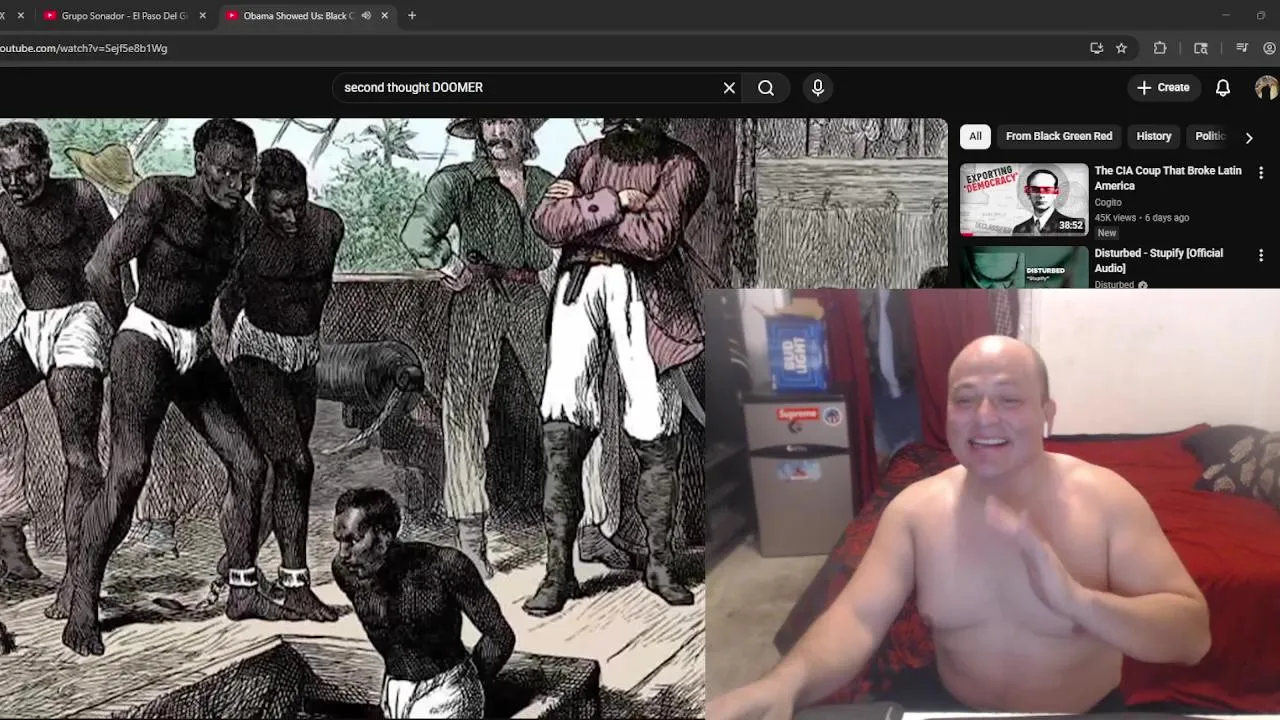Show more filter chips with right arrow

(x=1248, y=137)
